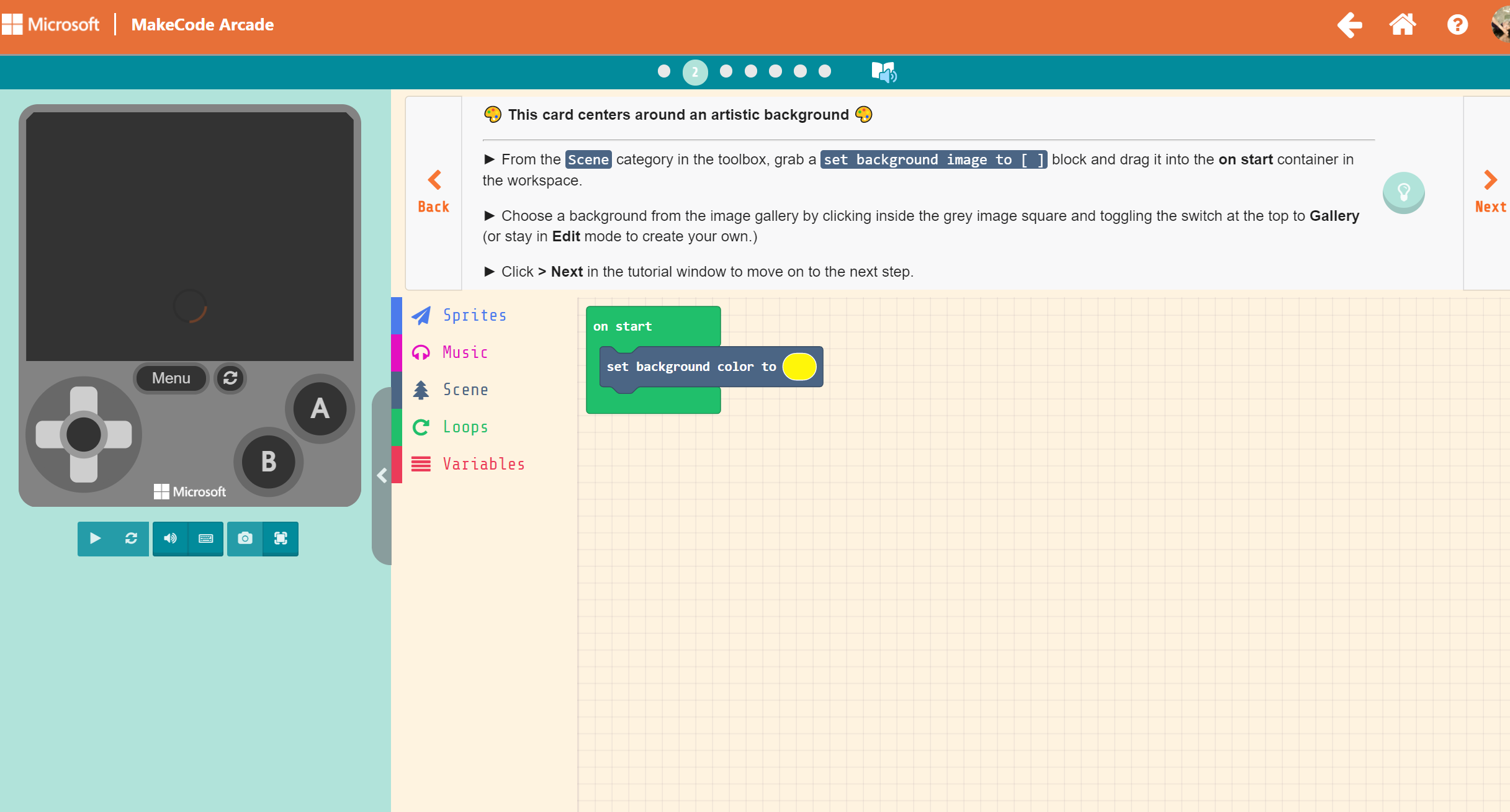Restart the simulator
The image size is (1510, 812).
tap(131, 538)
